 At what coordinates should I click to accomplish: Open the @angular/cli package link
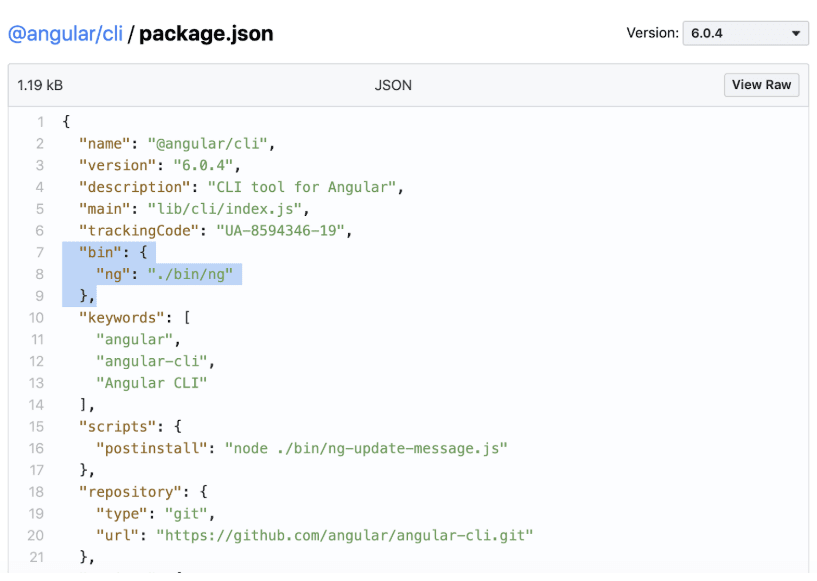click(x=66, y=34)
